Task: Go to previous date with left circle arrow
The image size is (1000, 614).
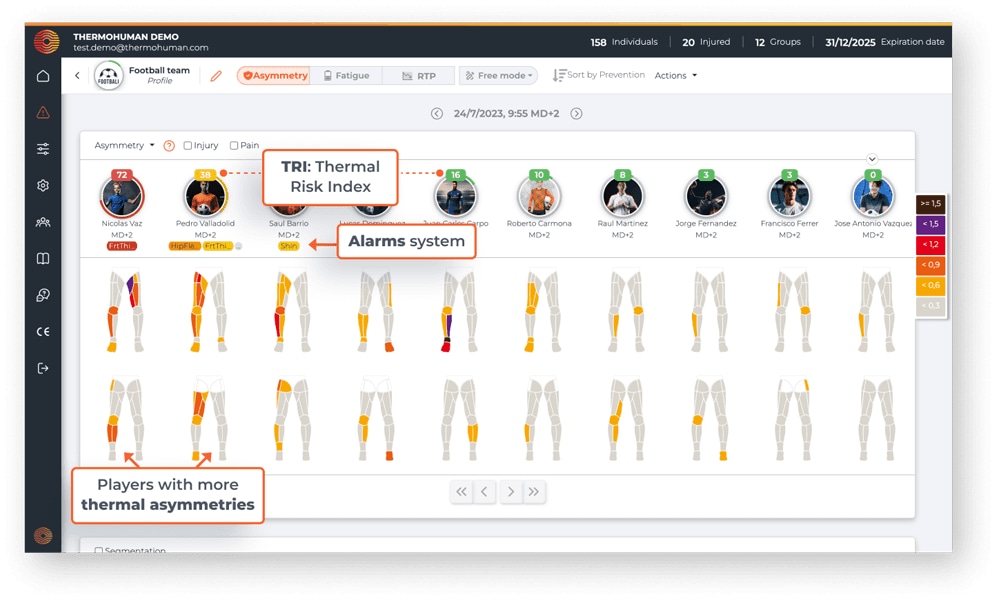Action: [x=437, y=113]
